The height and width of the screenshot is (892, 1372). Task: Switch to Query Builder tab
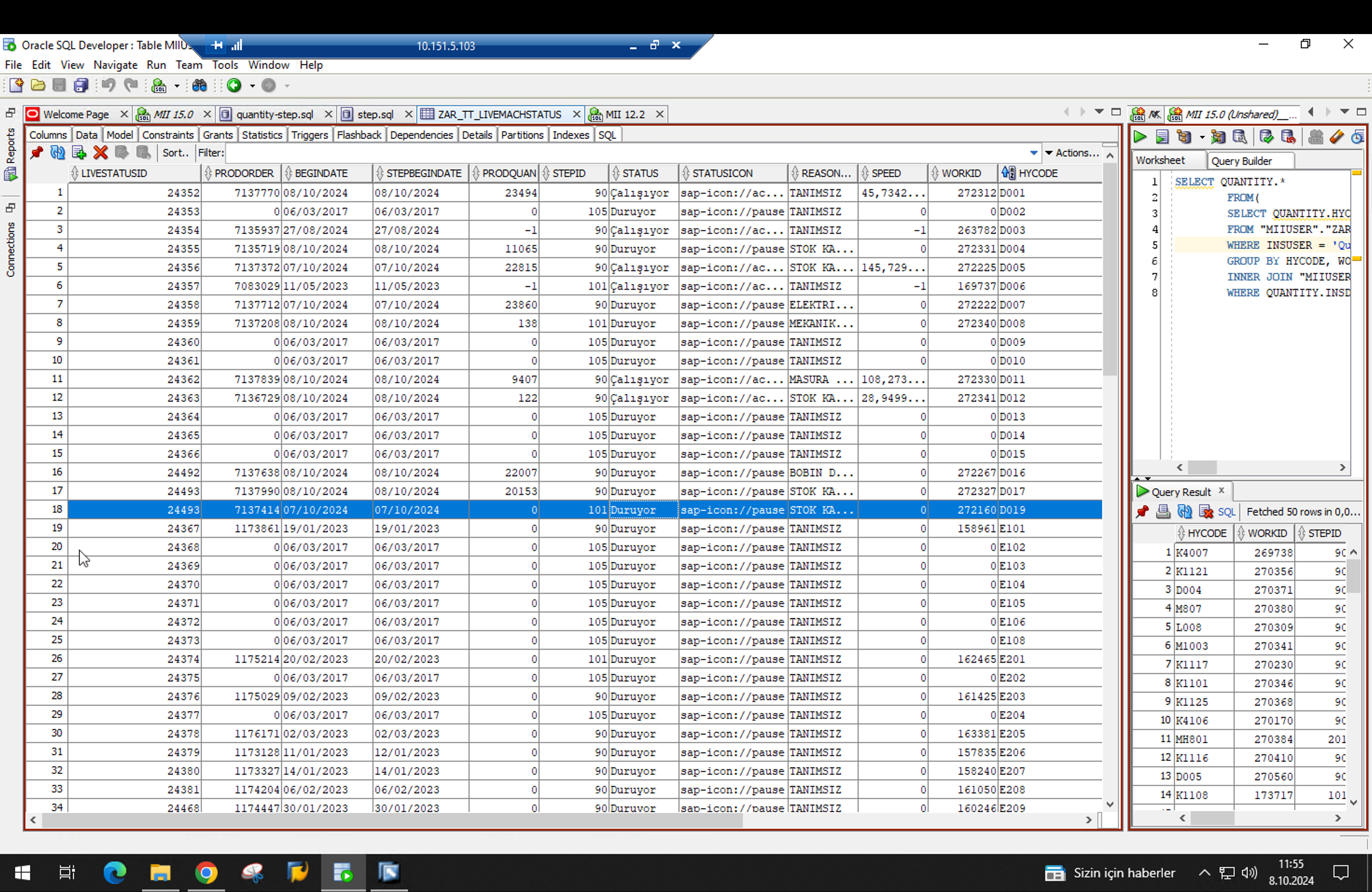point(1241,161)
